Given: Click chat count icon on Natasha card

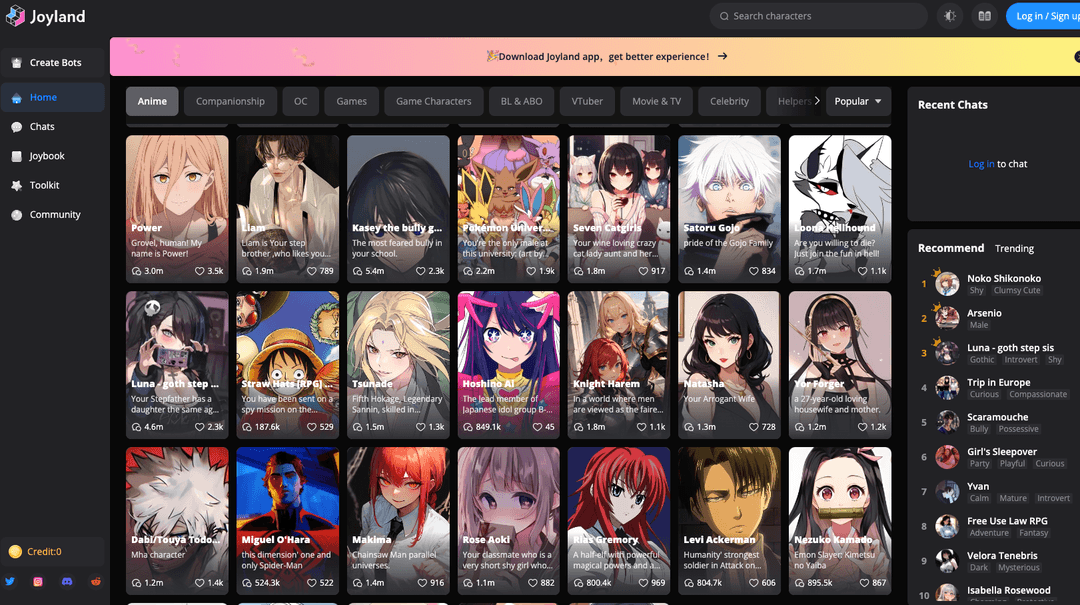Looking at the screenshot, I should tap(689, 427).
